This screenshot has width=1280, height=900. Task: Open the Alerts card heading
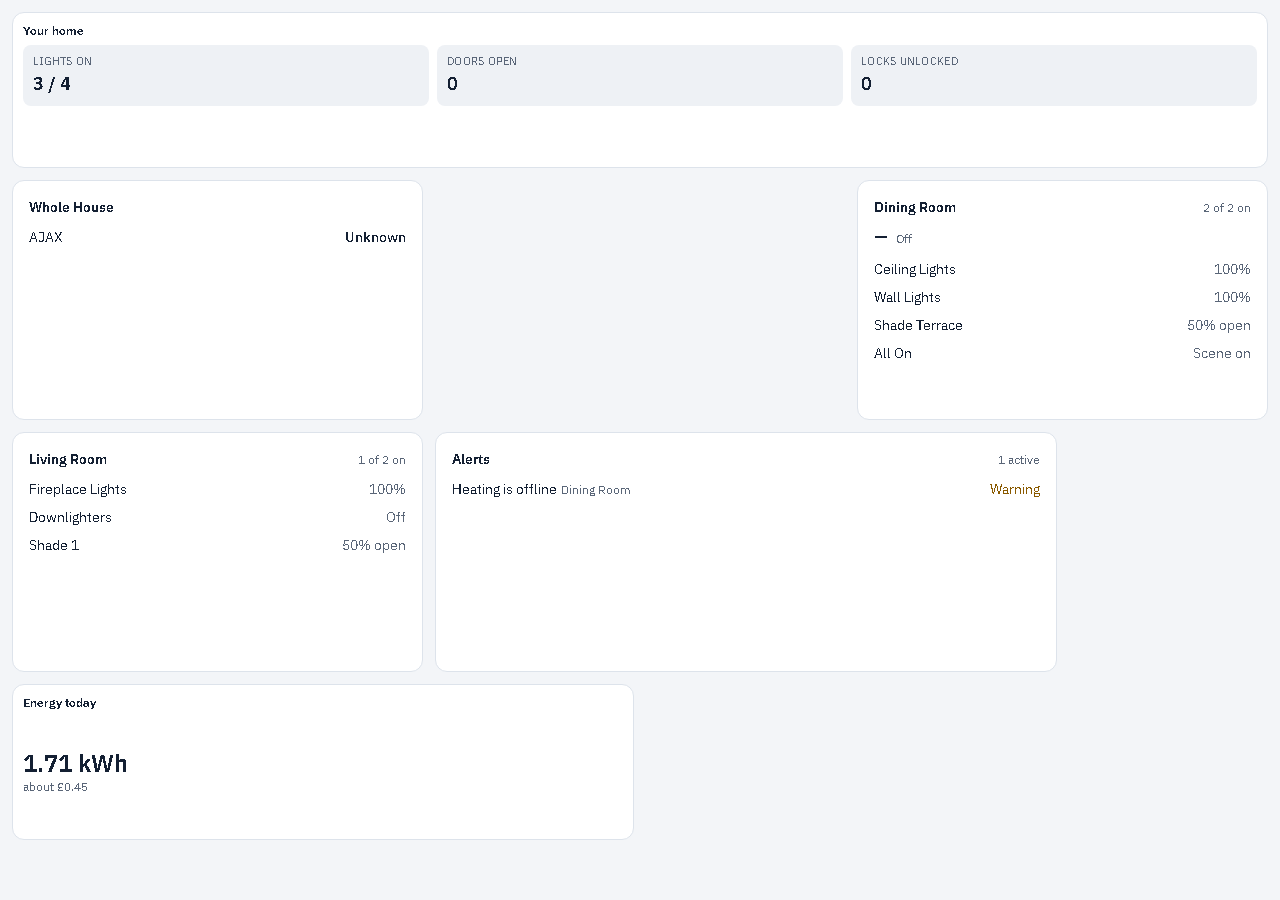click(x=471, y=459)
